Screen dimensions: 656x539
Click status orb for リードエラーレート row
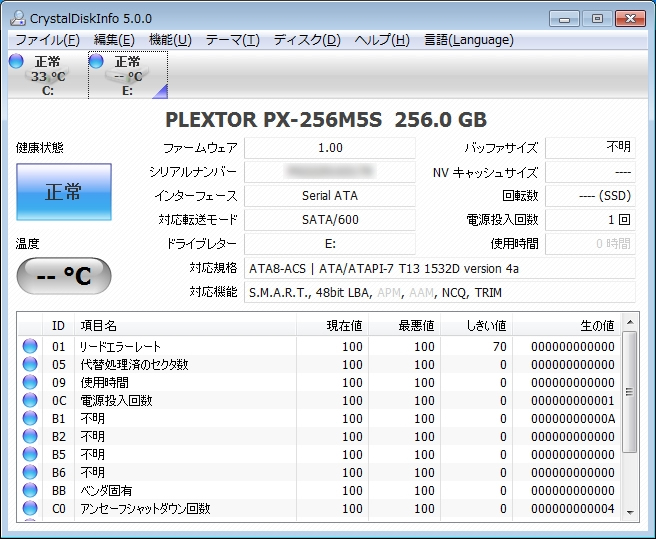tap(30, 347)
